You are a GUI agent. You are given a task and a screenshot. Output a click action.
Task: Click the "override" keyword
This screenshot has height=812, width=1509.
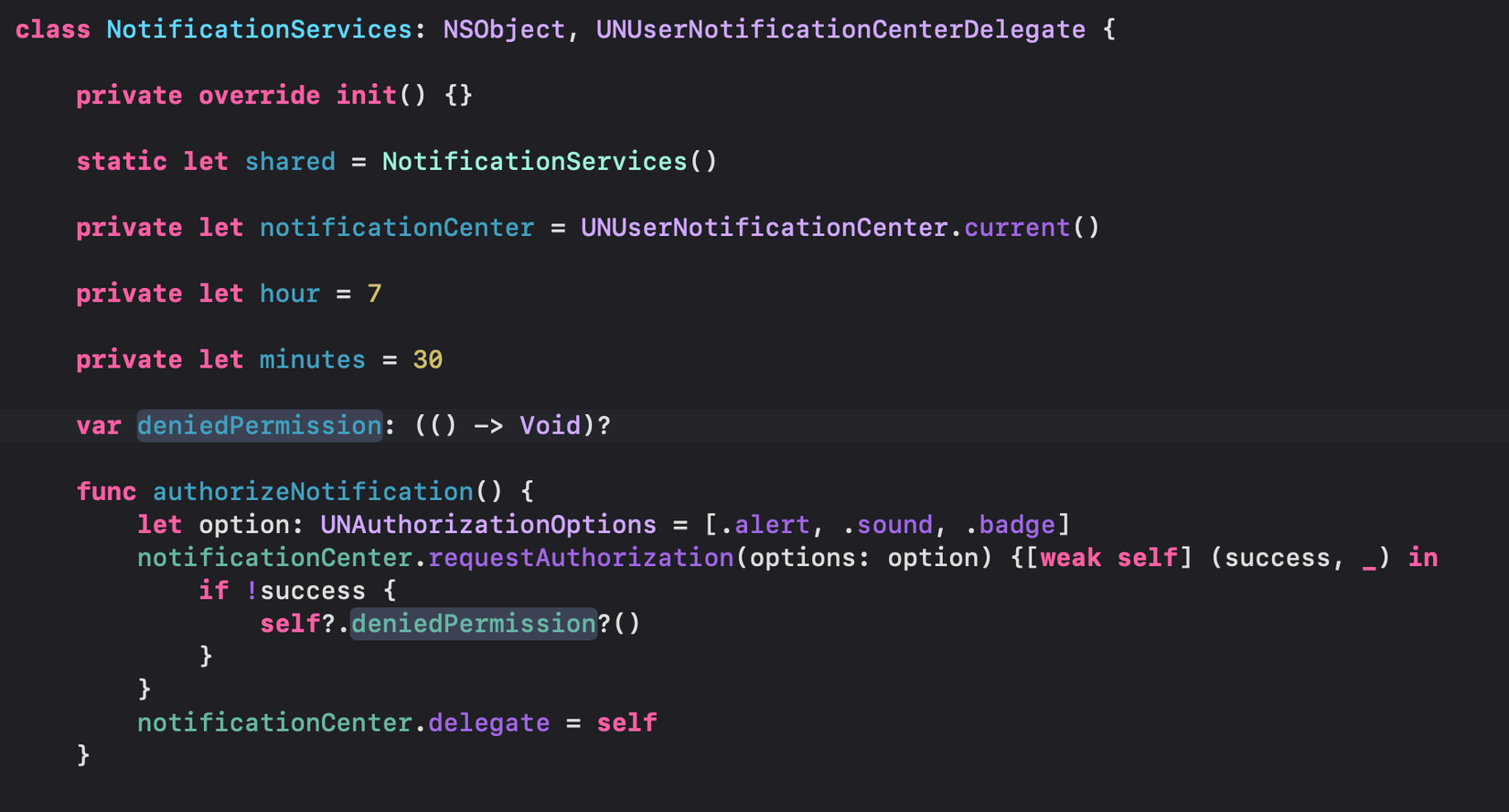click(260, 96)
